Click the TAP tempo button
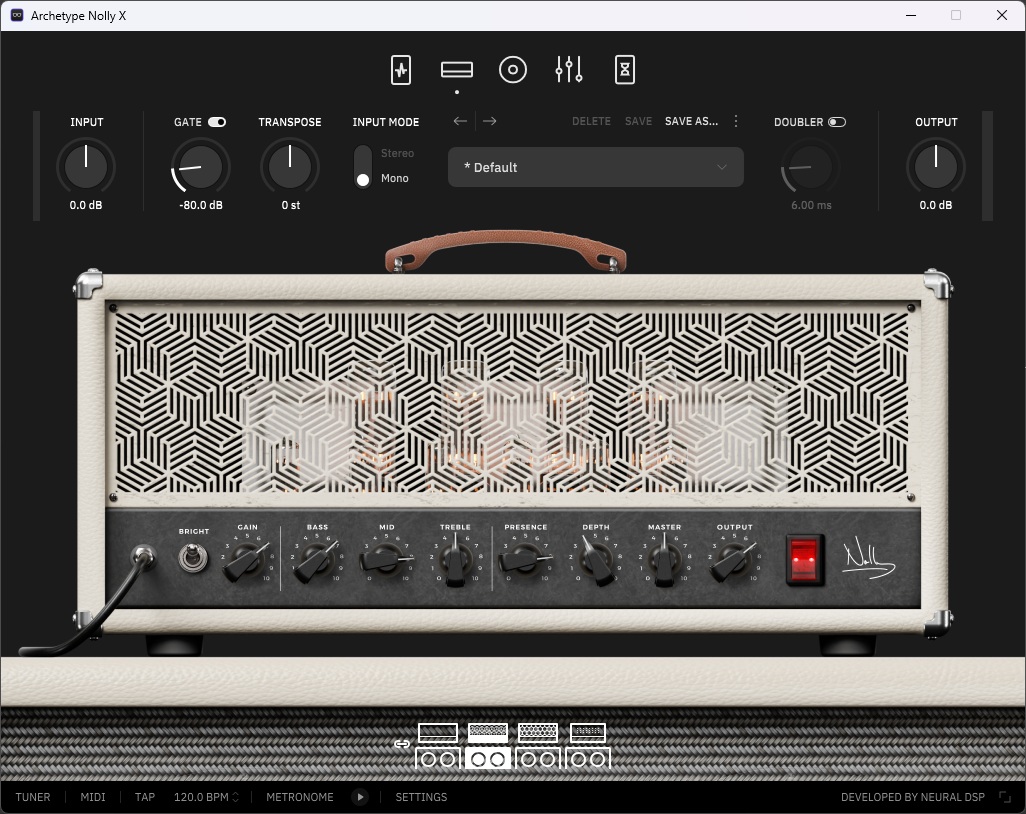 (145, 797)
